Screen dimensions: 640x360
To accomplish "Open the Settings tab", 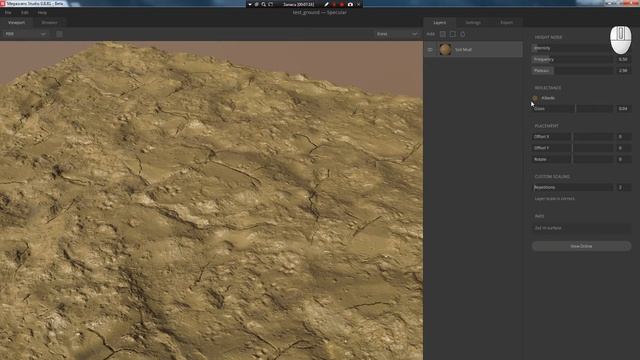I will pyautogui.click(x=473, y=22).
